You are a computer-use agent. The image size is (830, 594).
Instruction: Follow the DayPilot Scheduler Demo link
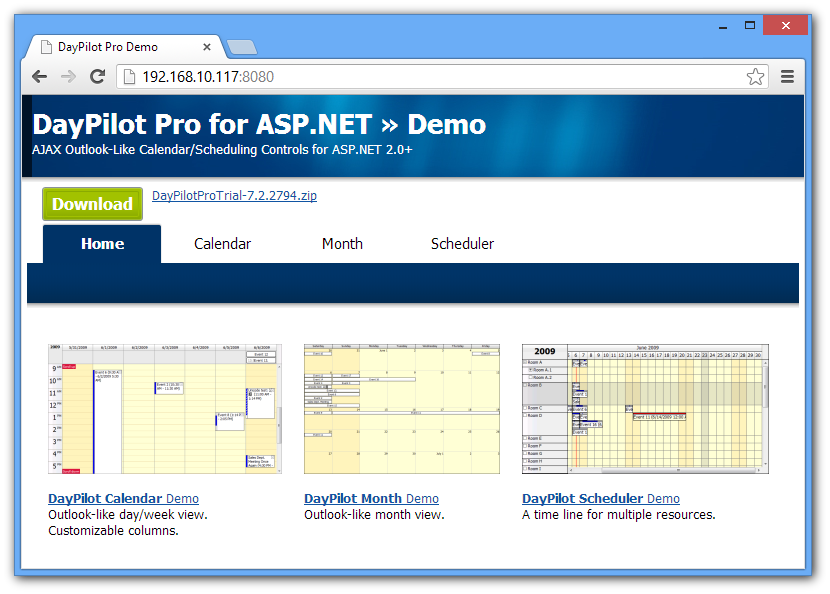pyautogui.click(x=601, y=499)
